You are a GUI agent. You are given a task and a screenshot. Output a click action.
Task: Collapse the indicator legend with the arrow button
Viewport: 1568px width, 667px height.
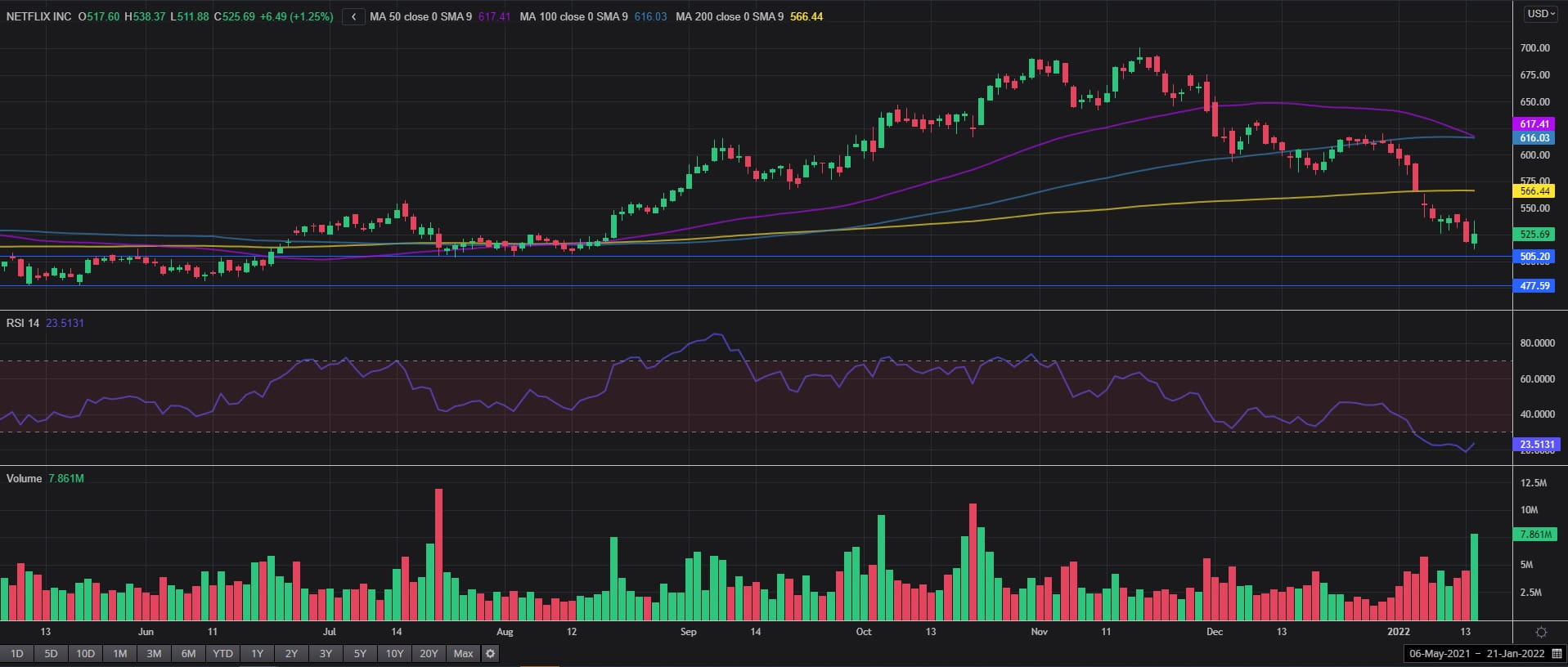(353, 16)
